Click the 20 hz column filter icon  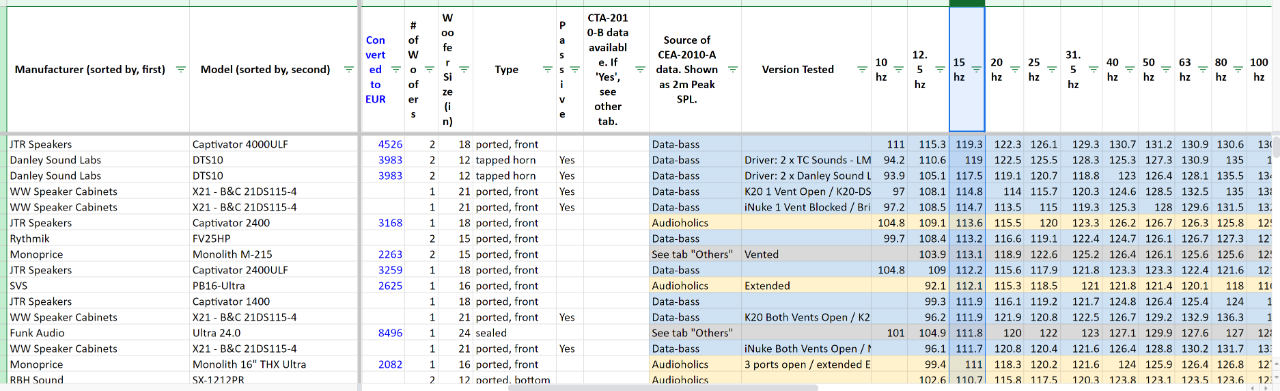coord(1013,70)
